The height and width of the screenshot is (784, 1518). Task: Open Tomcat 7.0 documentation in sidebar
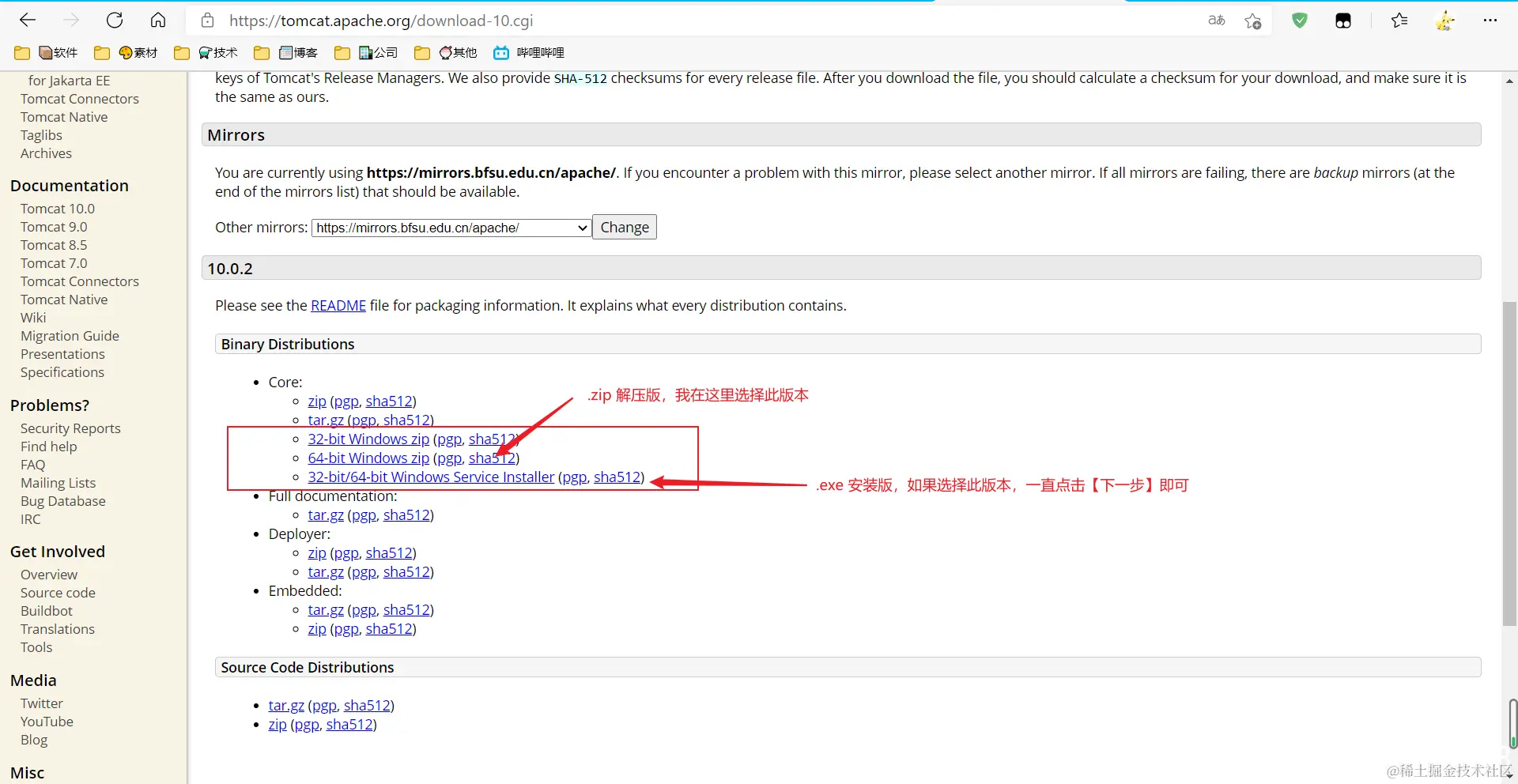[x=54, y=263]
